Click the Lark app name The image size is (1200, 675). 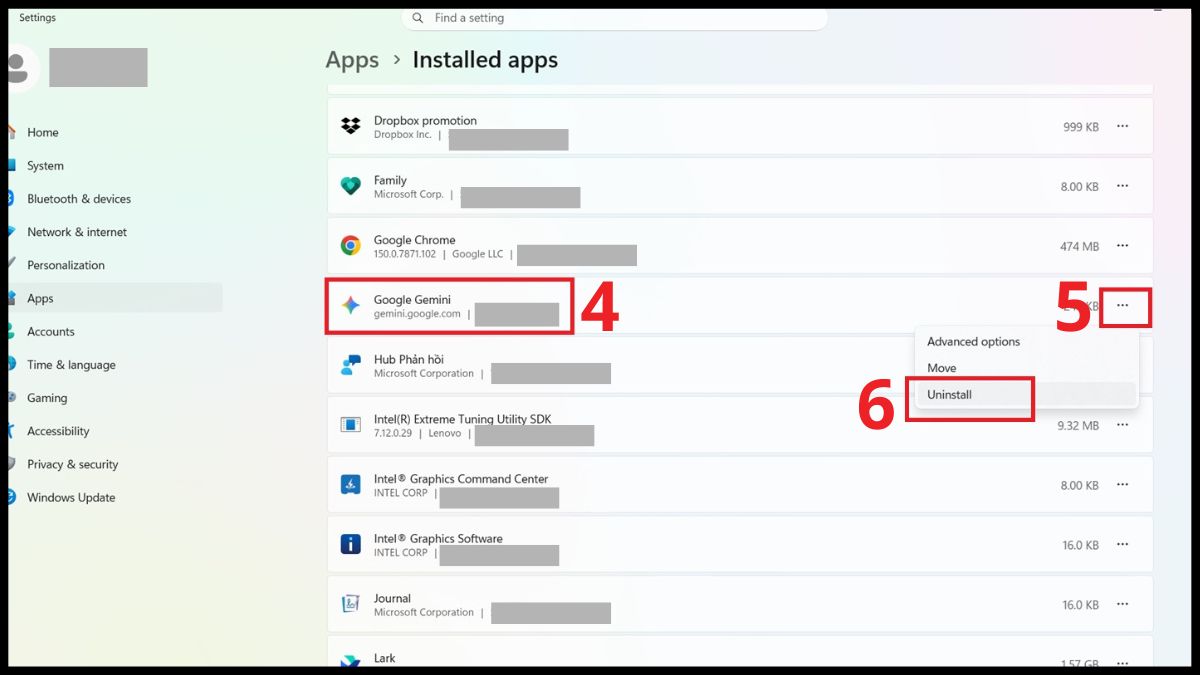point(384,658)
